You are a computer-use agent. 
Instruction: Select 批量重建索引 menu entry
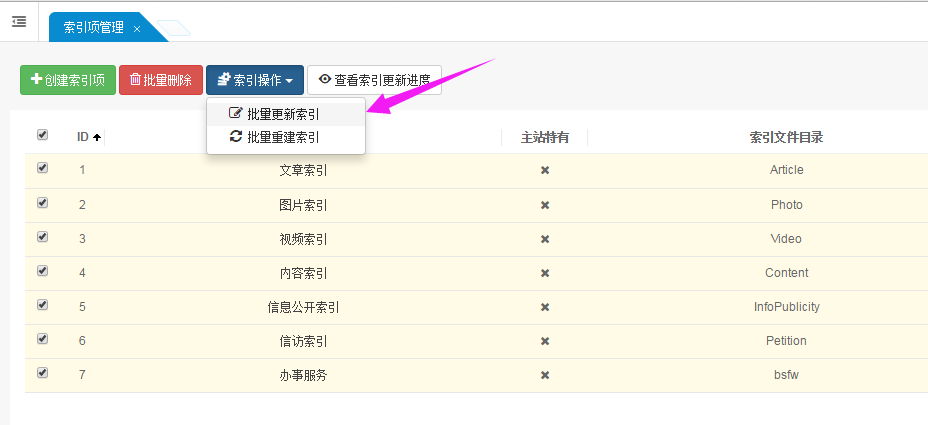pyautogui.click(x=284, y=137)
